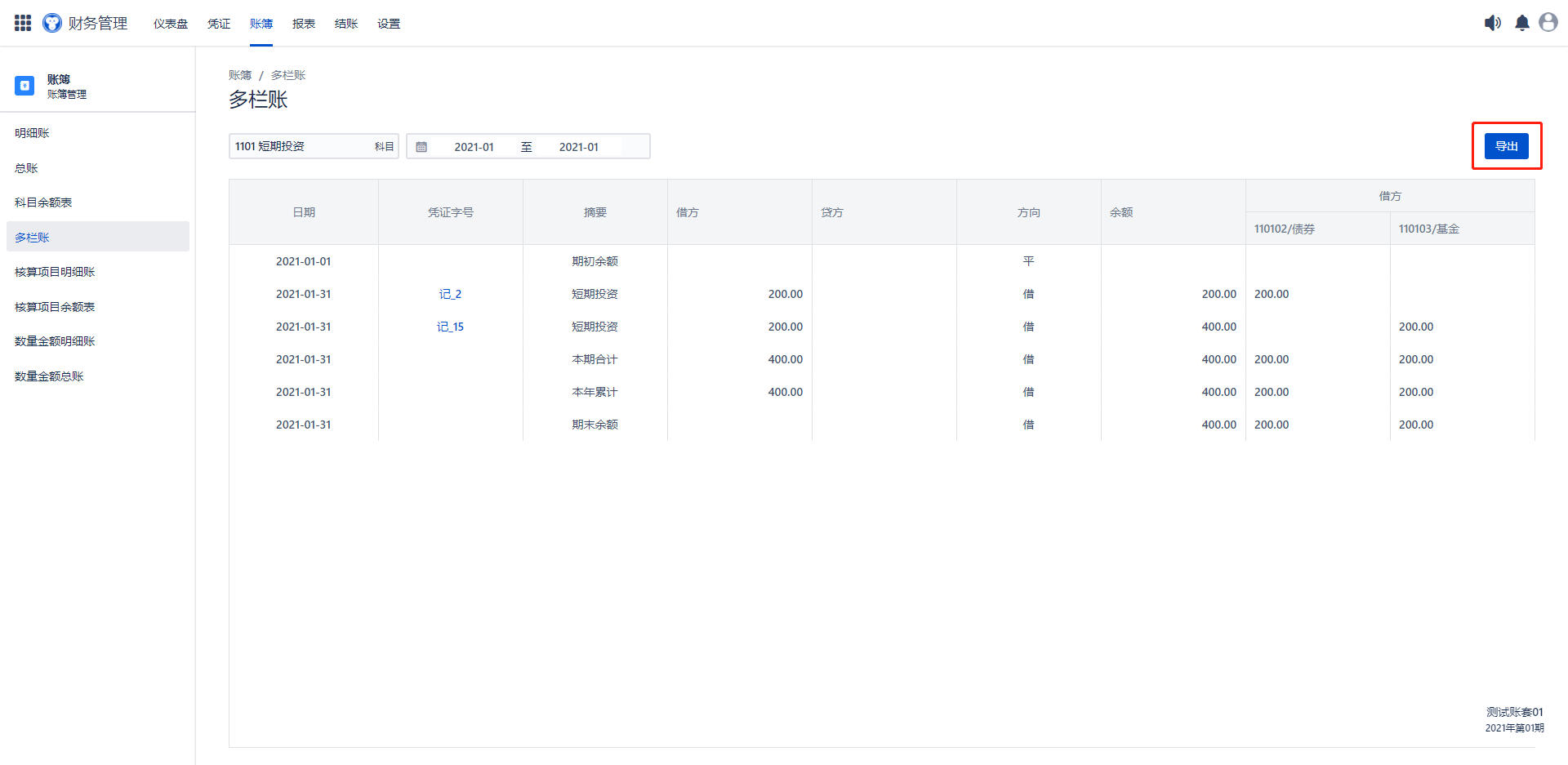Open the 报表 menu

tap(304, 24)
